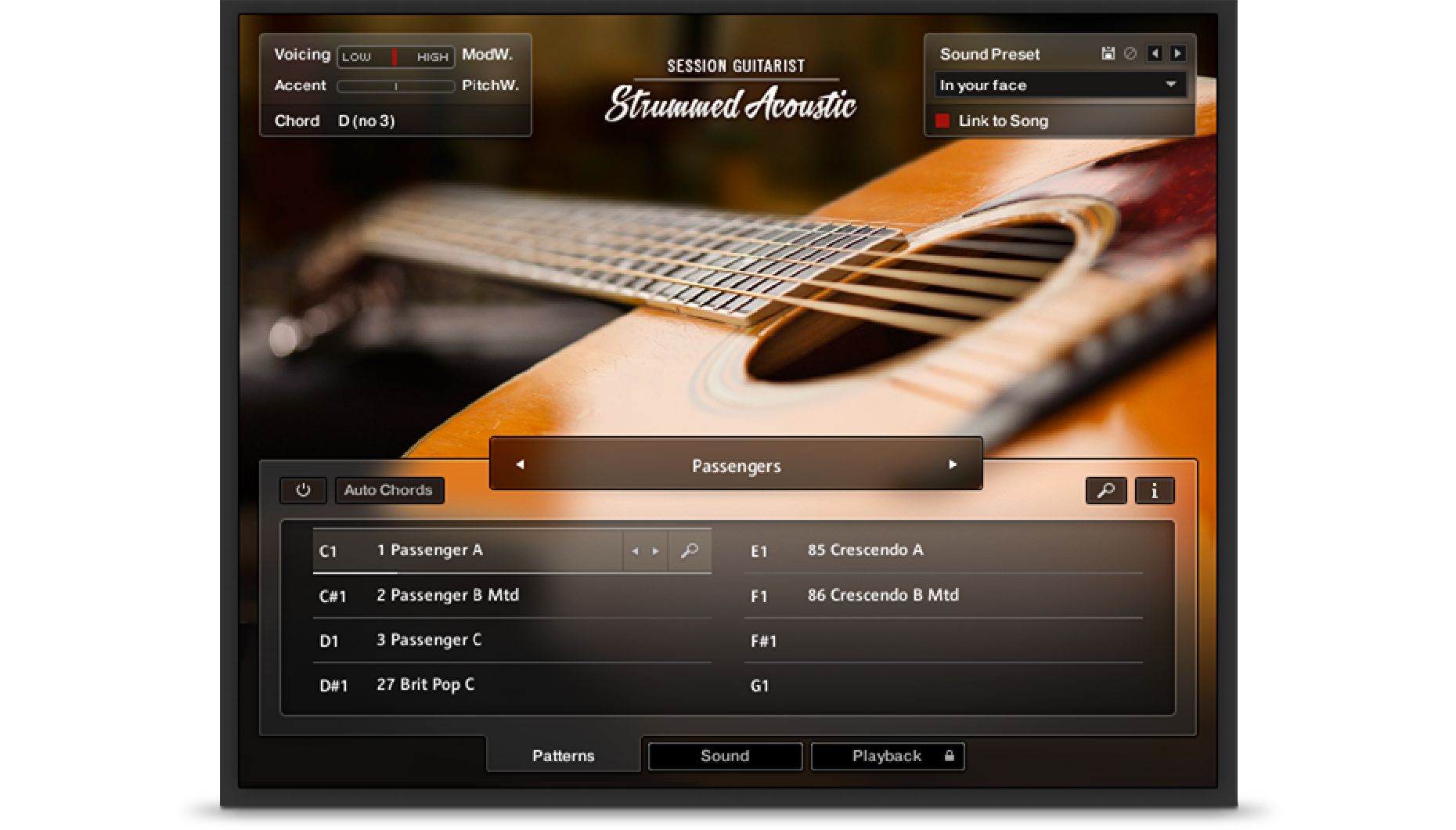Select next song with Passengers right arrow
This screenshot has height=830, width=1456.
pos(953,464)
